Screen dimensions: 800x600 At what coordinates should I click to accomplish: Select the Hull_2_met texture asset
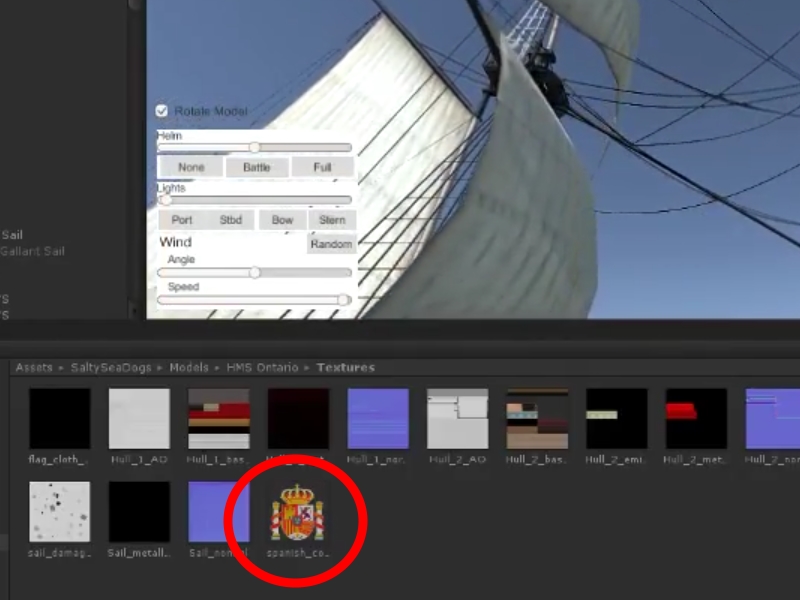pos(696,419)
